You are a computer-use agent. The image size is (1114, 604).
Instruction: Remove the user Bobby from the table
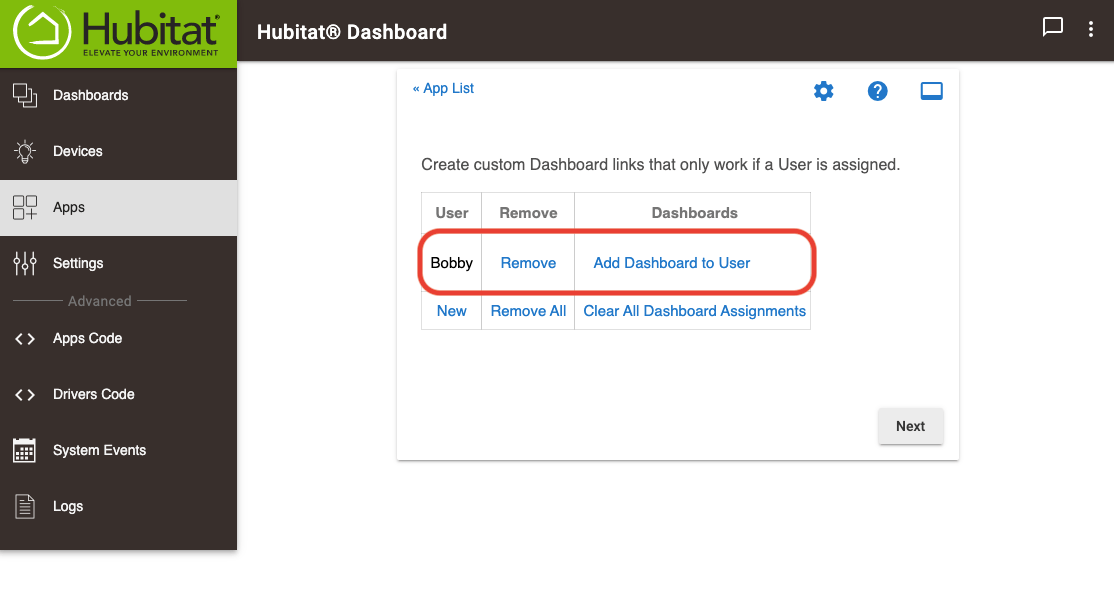(x=527, y=263)
